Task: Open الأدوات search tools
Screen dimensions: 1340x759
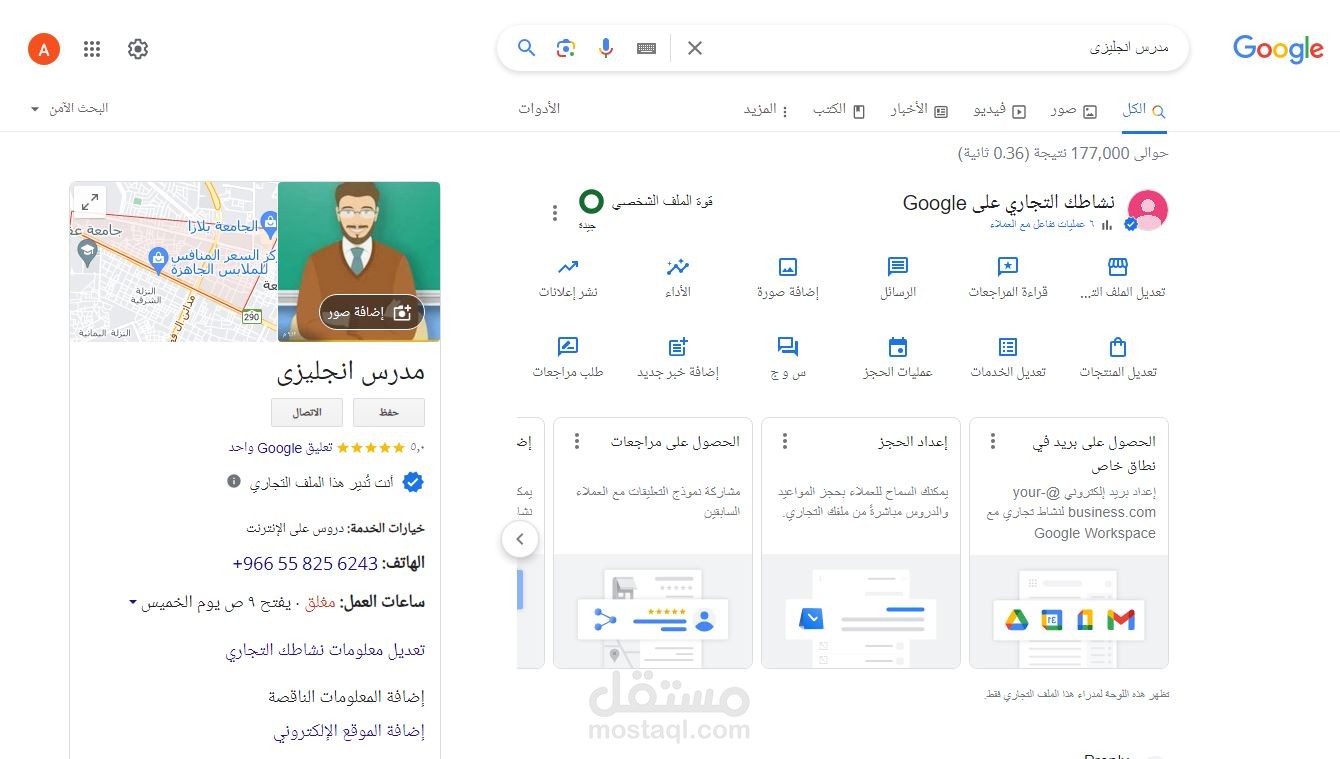Action: tap(539, 108)
